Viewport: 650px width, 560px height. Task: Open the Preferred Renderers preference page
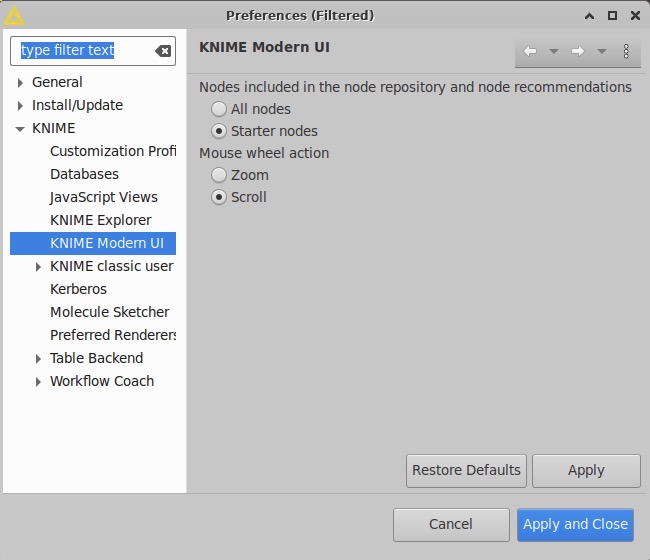click(x=113, y=335)
